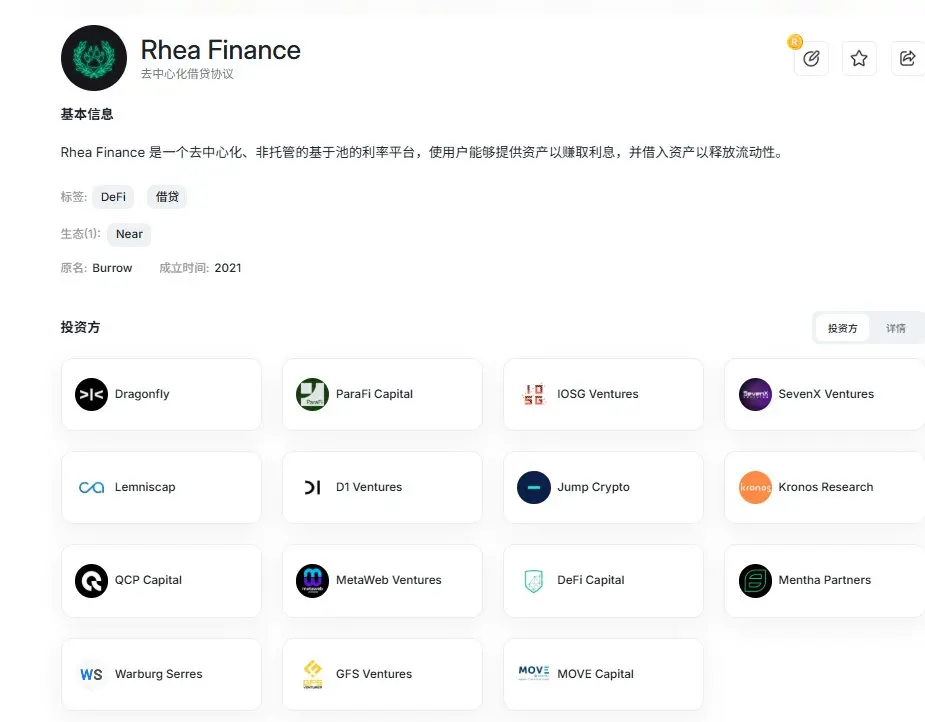The image size is (925, 722).
Task: Click the share icon button
Action: point(907,58)
